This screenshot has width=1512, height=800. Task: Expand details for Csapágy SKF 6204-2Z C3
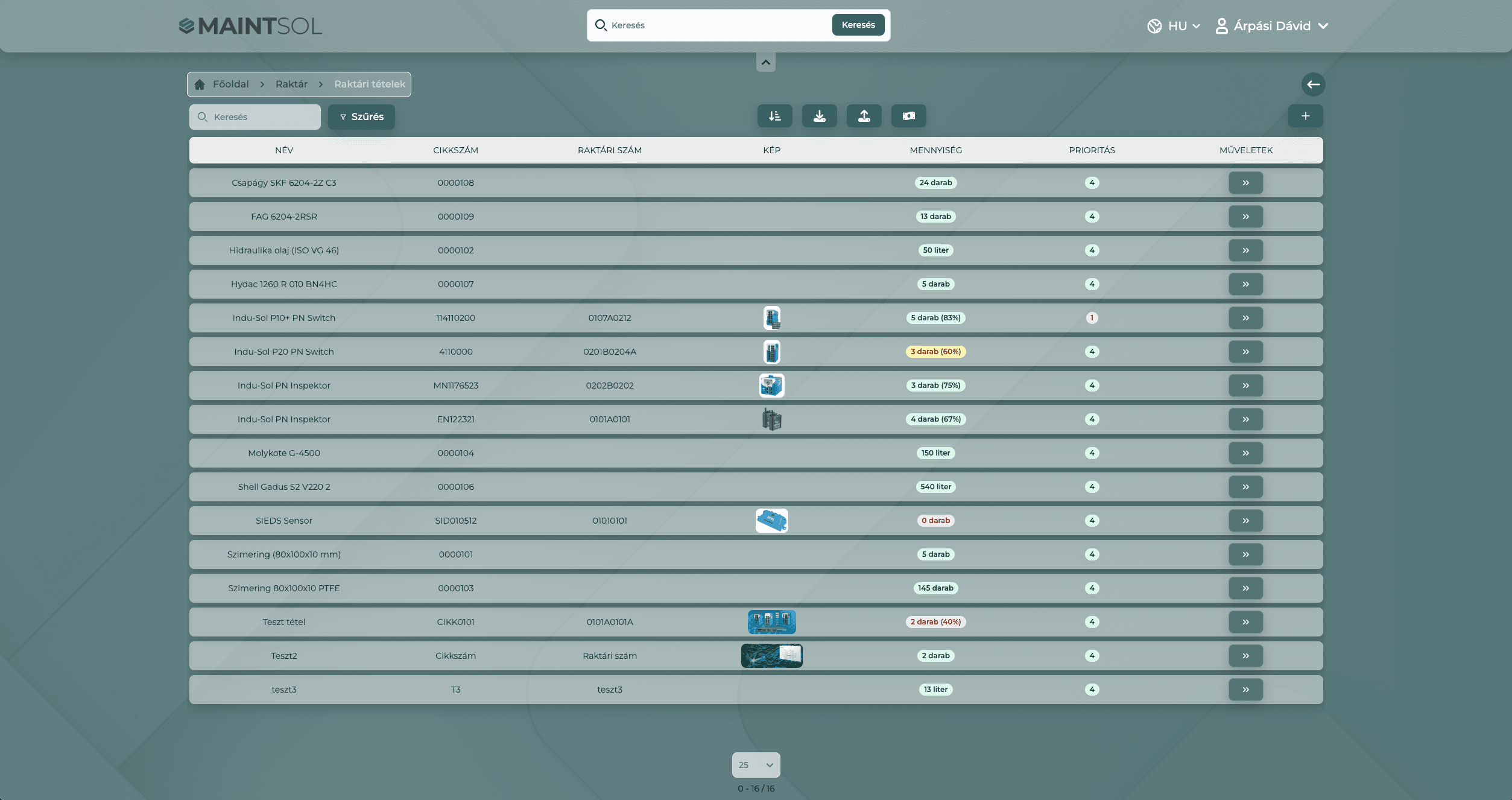click(x=1246, y=182)
